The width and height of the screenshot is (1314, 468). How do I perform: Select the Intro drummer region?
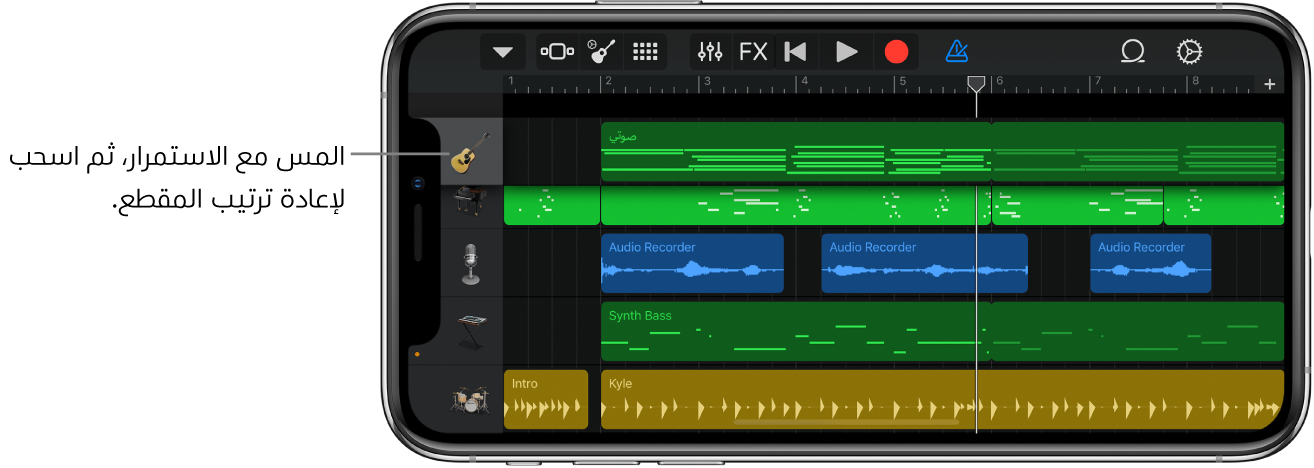click(x=545, y=399)
